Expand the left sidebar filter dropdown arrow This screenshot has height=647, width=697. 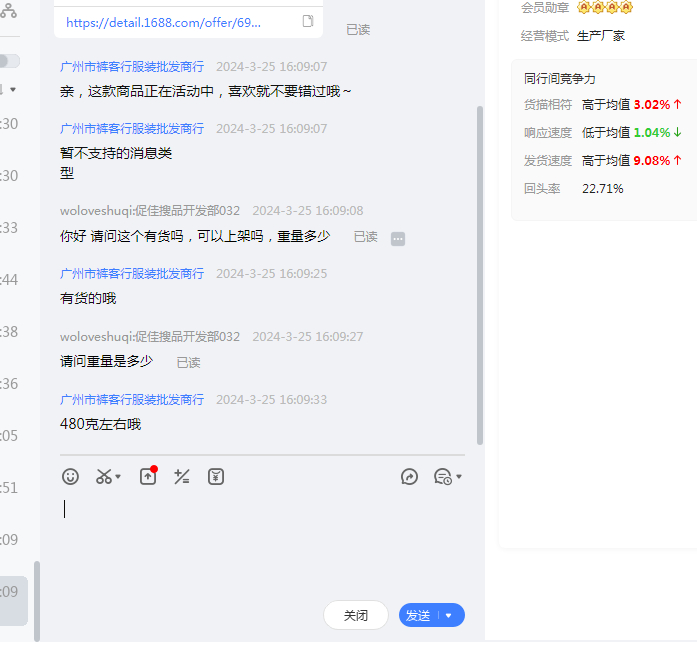[13, 90]
